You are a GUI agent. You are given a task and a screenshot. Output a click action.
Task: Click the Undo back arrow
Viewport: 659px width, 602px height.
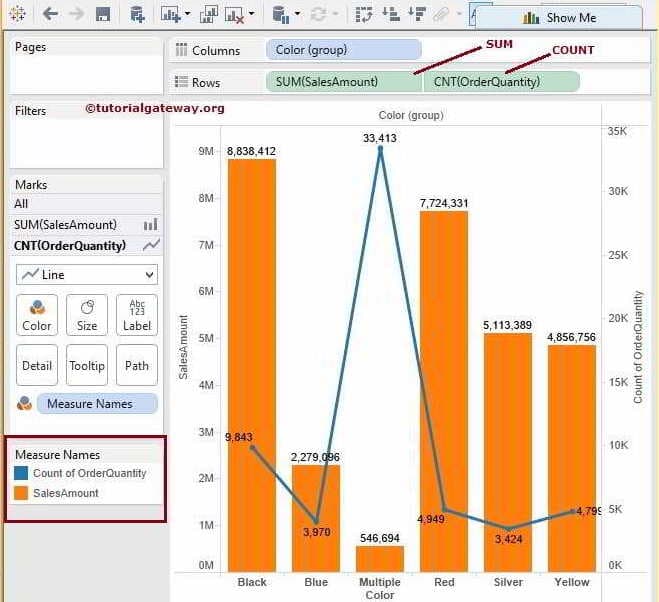50,14
